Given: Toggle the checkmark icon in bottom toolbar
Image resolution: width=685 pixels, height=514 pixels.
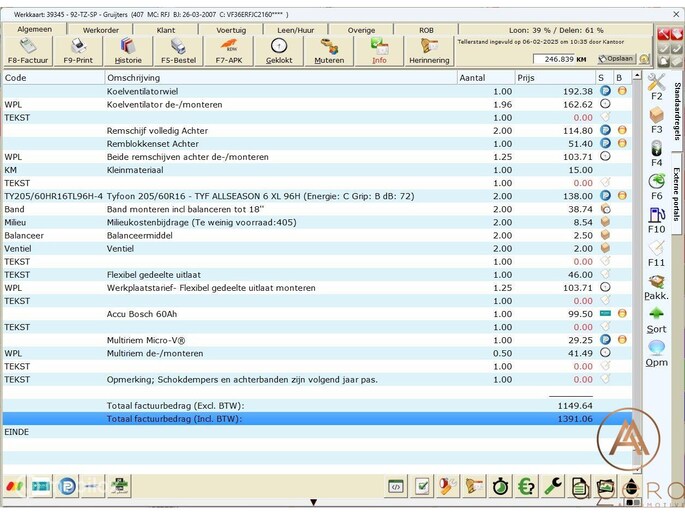Looking at the screenshot, I should [423, 487].
